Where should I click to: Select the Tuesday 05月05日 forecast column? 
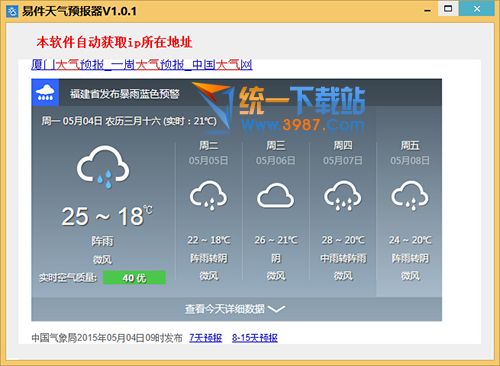coord(209,211)
